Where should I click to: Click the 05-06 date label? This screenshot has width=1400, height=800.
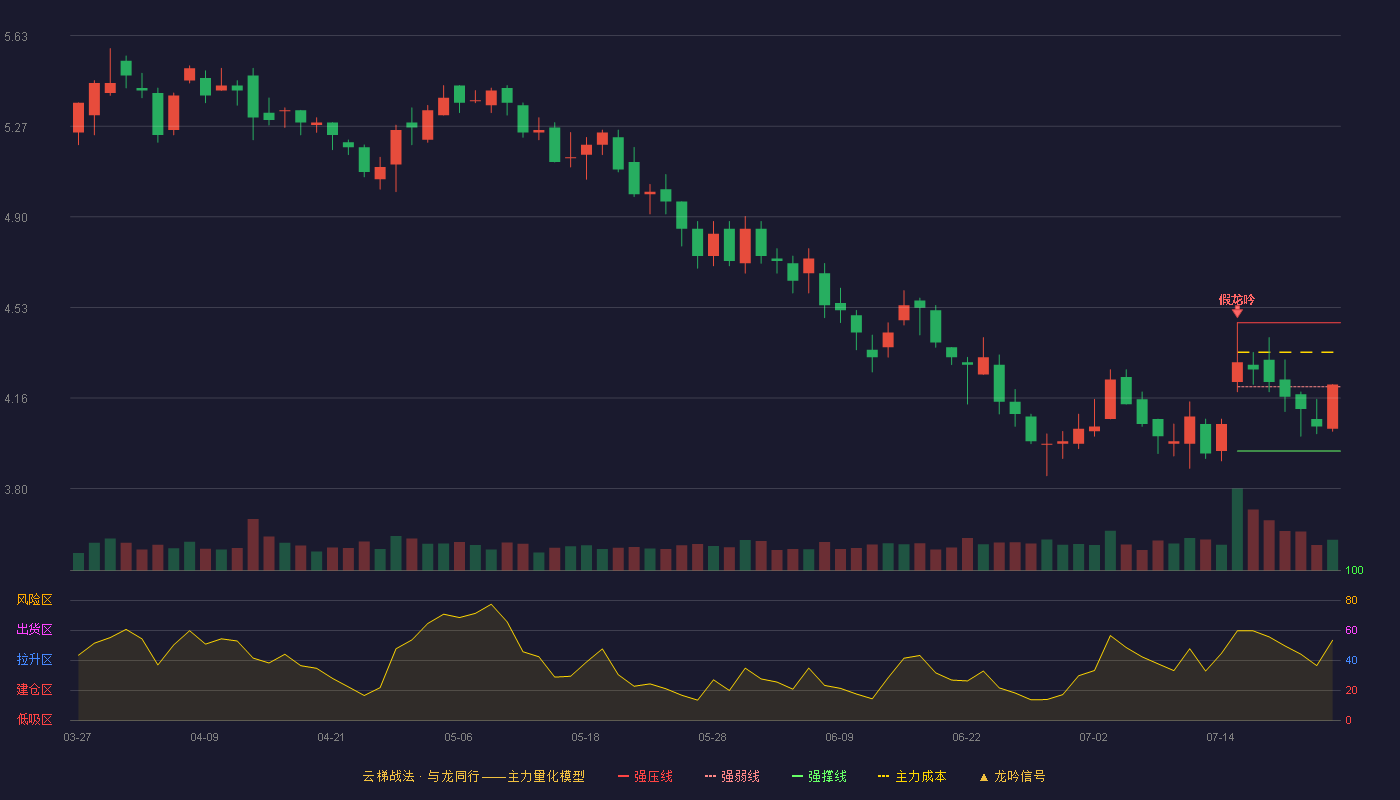458,737
